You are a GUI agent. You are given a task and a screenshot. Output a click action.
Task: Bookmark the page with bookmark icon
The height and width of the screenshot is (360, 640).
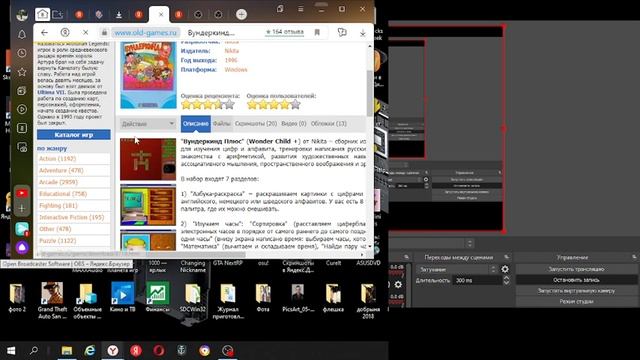(x=317, y=32)
